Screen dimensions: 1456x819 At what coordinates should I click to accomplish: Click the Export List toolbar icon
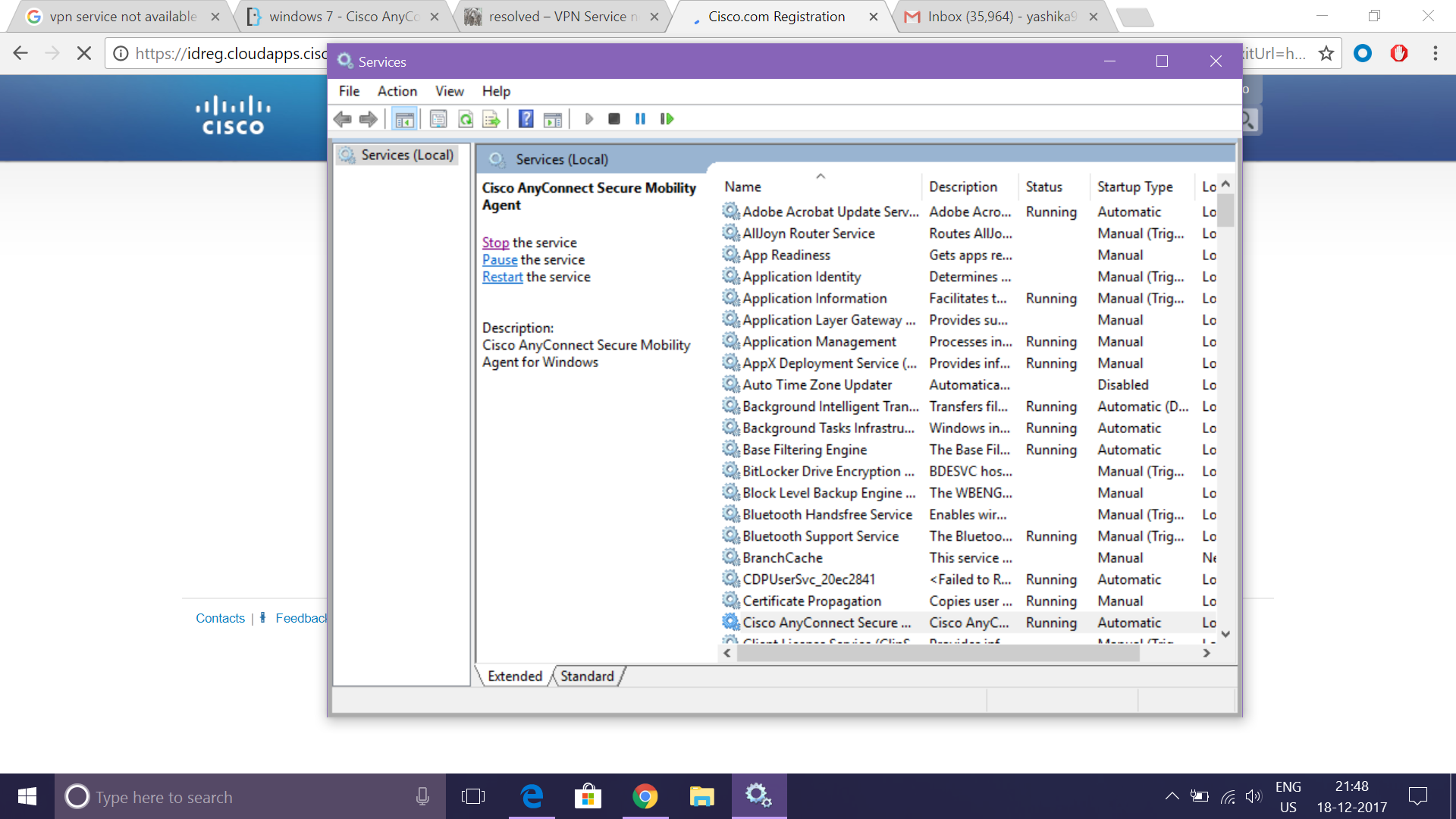pos(491,119)
